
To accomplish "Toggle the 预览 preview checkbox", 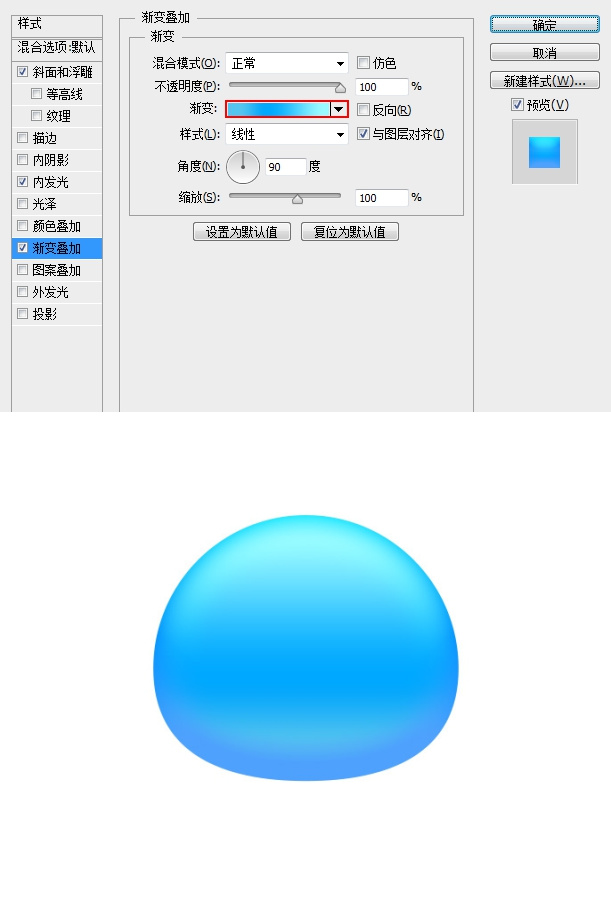I will [x=517, y=104].
